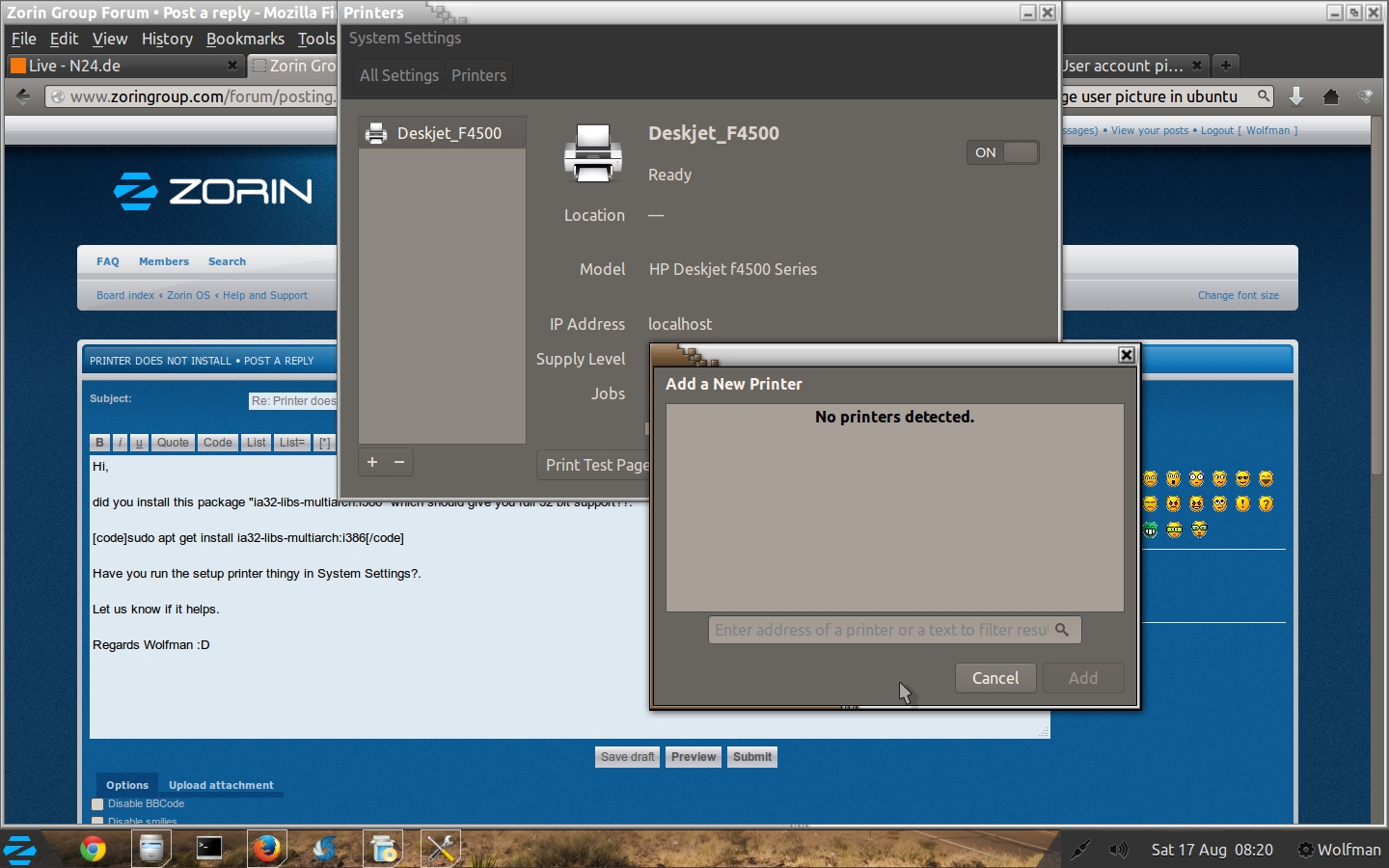Click the volume speaker icon in the tray
Screen dimensions: 1389x868
point(1118,850)
